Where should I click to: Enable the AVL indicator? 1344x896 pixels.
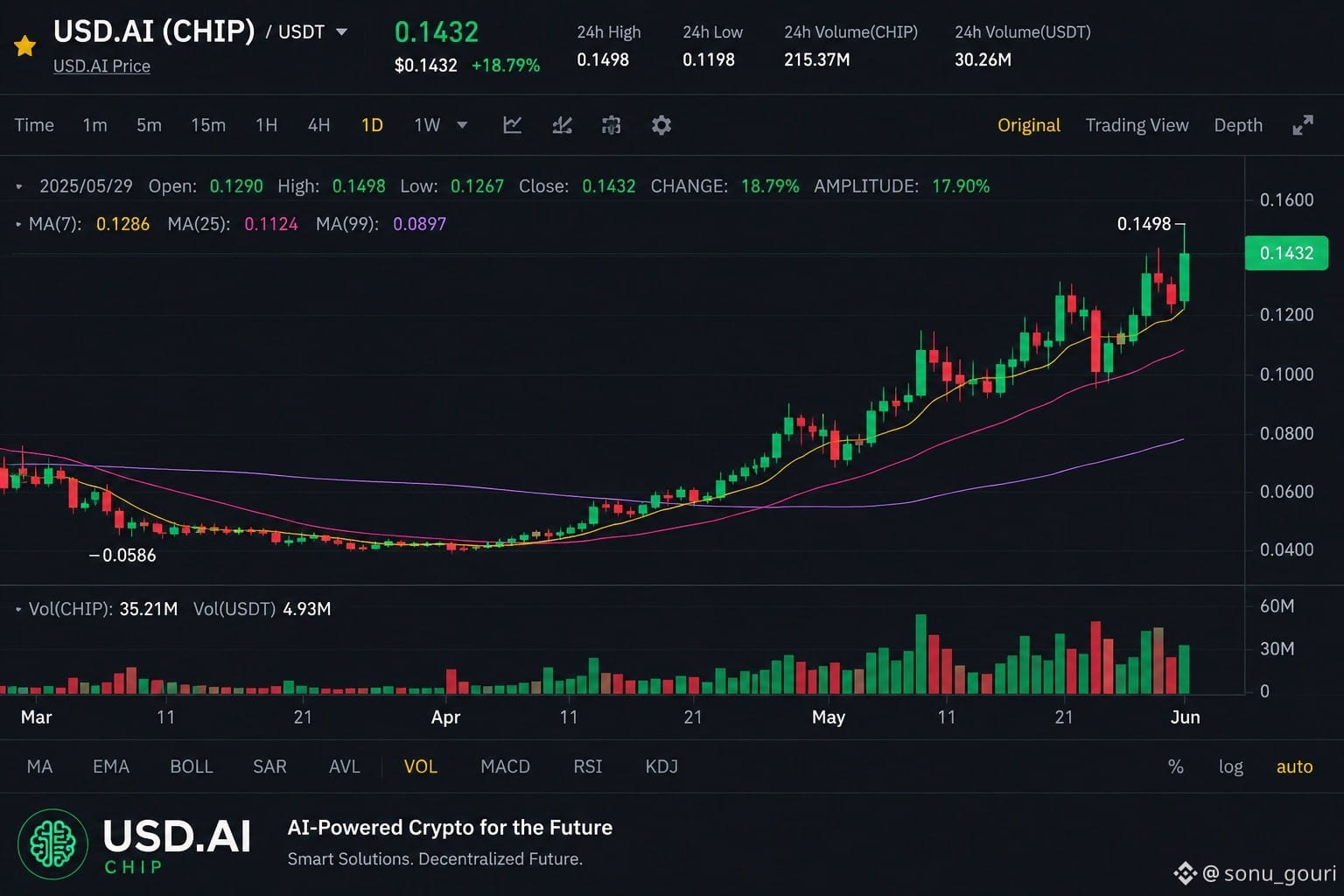coord(345,766)
